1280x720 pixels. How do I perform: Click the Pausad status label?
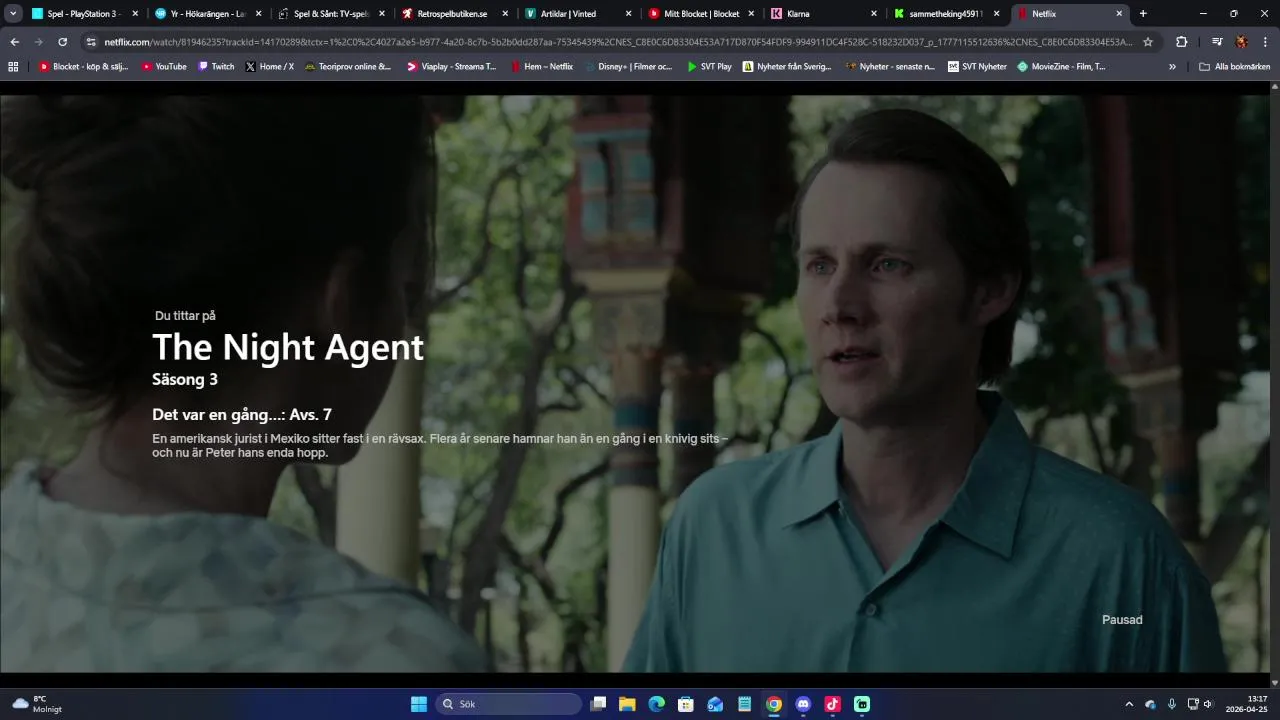1122,620
